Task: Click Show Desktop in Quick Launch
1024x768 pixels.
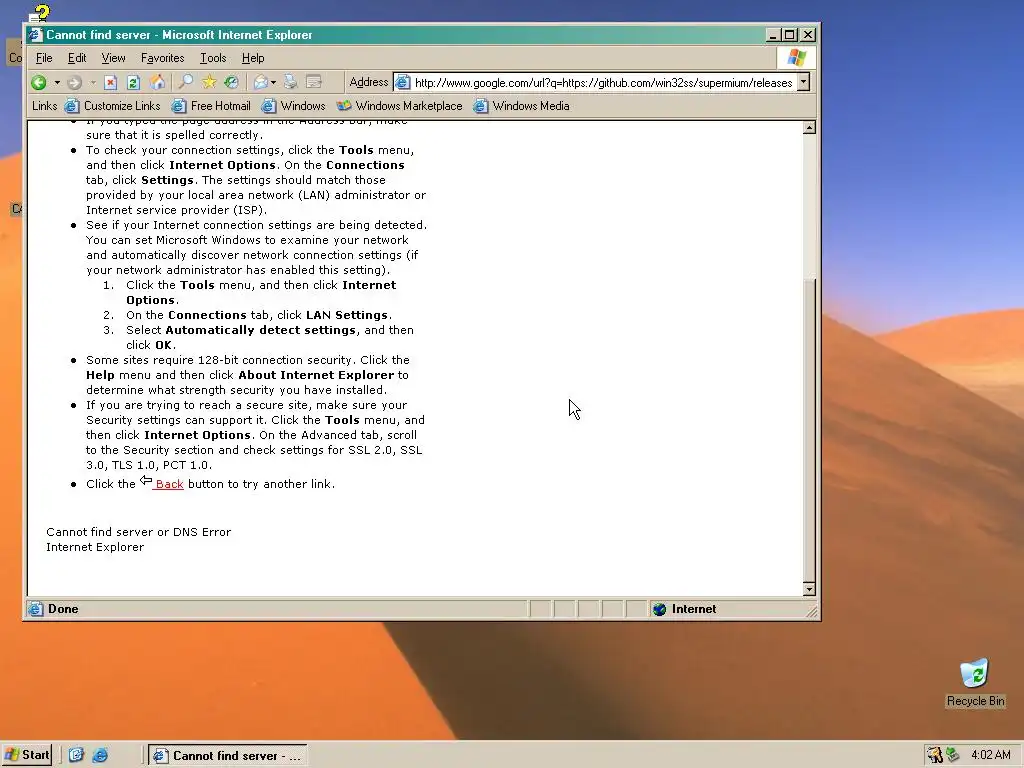Action: pos(76,755)
